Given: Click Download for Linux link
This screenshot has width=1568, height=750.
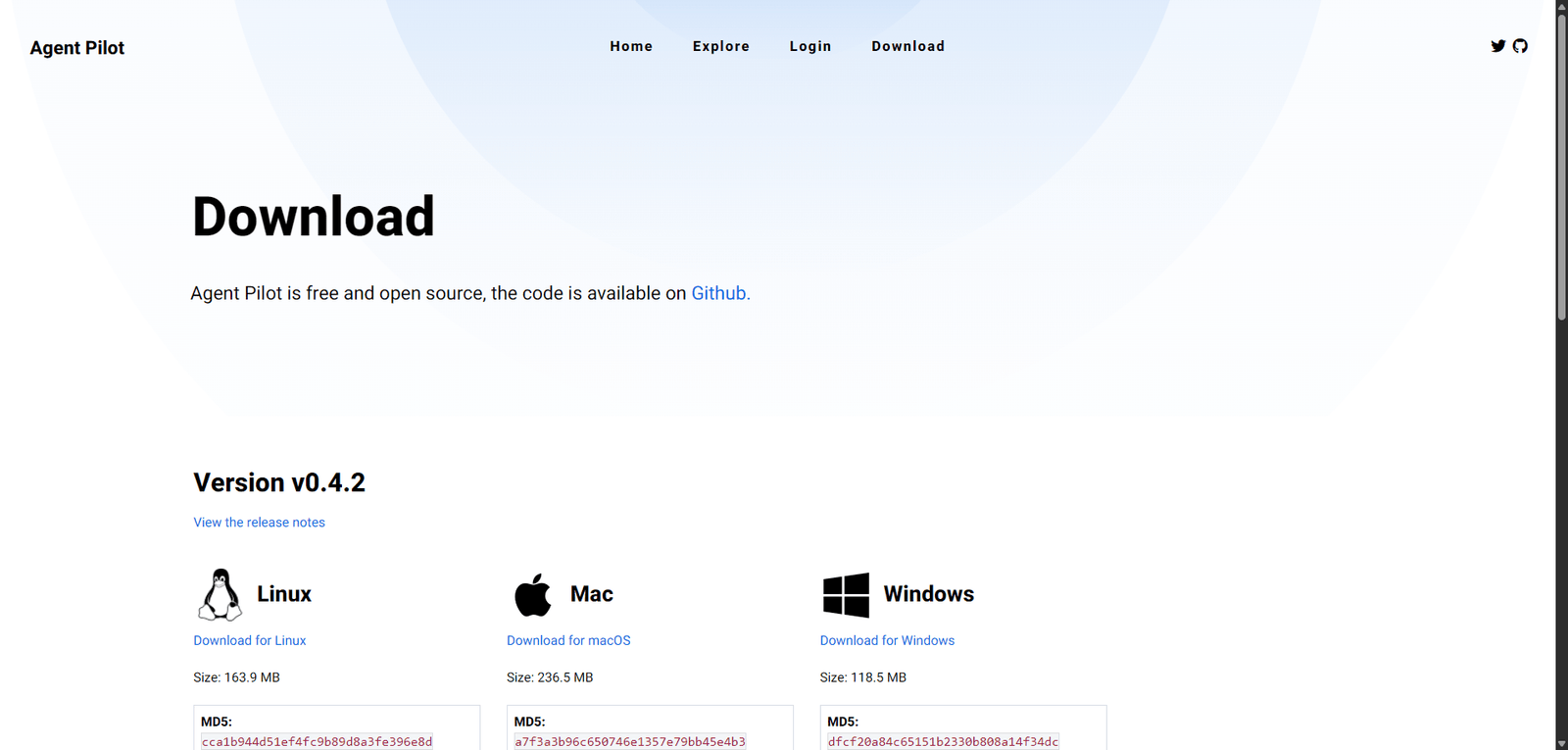Looking at the screenshot, I should (x=249, y=640).
